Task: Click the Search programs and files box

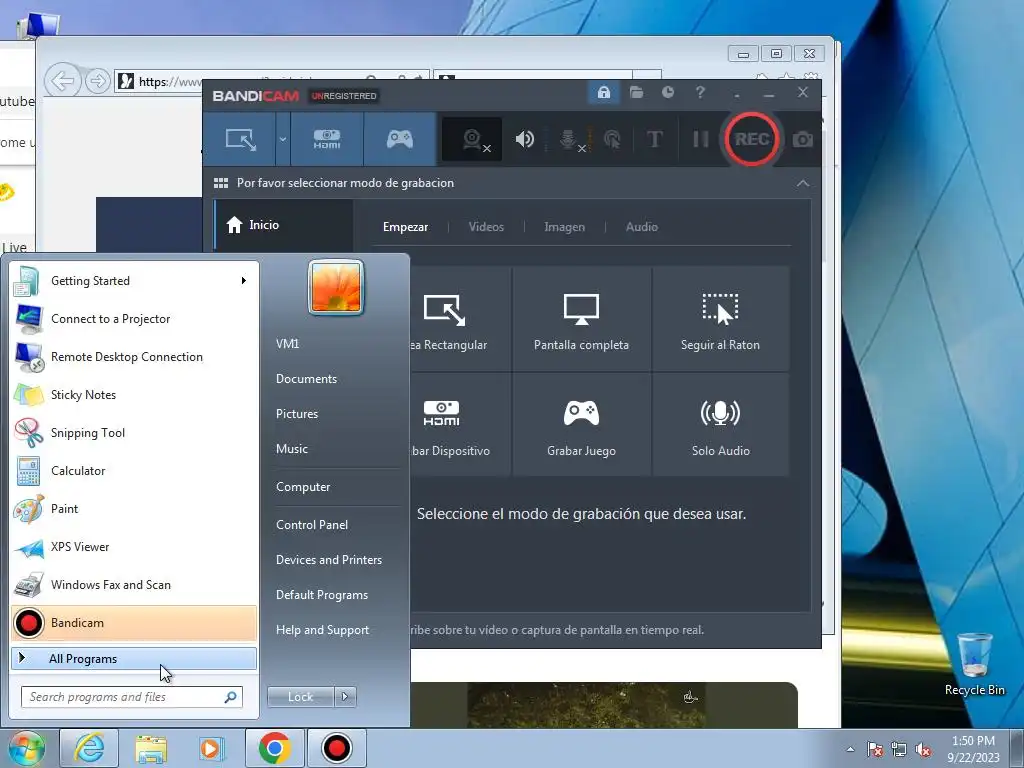Action: tap(132, 697)
